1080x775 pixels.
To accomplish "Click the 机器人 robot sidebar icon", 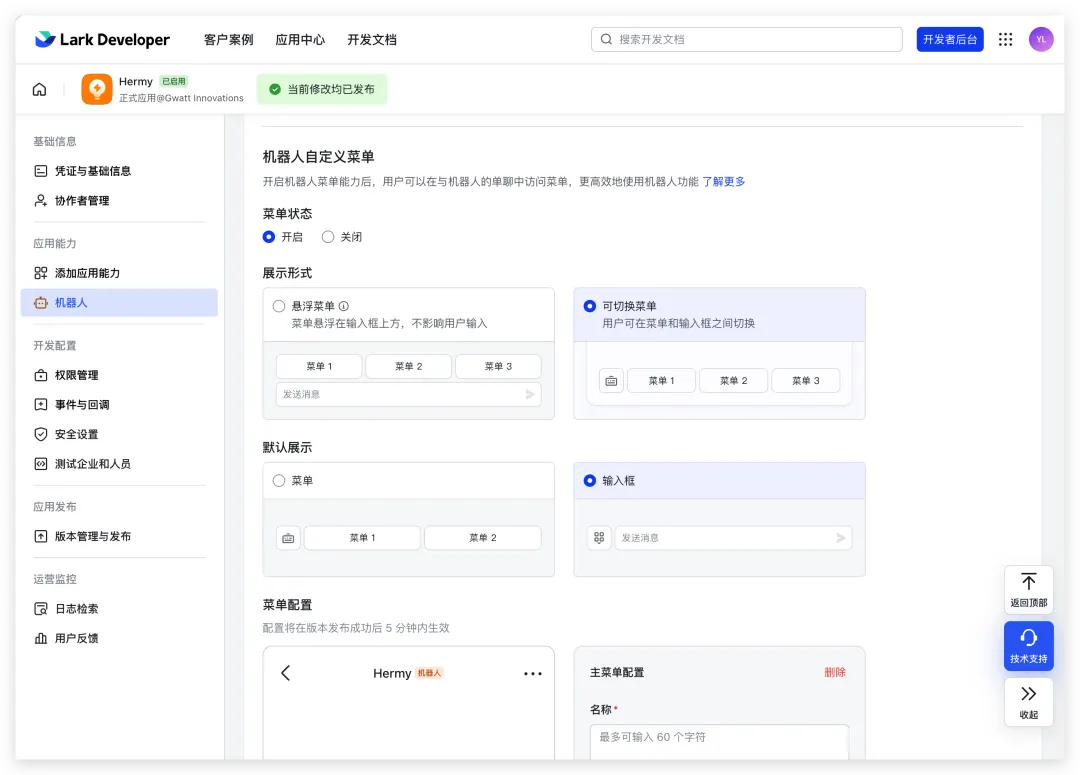I will pyautogui.click(x=41, y=302).
